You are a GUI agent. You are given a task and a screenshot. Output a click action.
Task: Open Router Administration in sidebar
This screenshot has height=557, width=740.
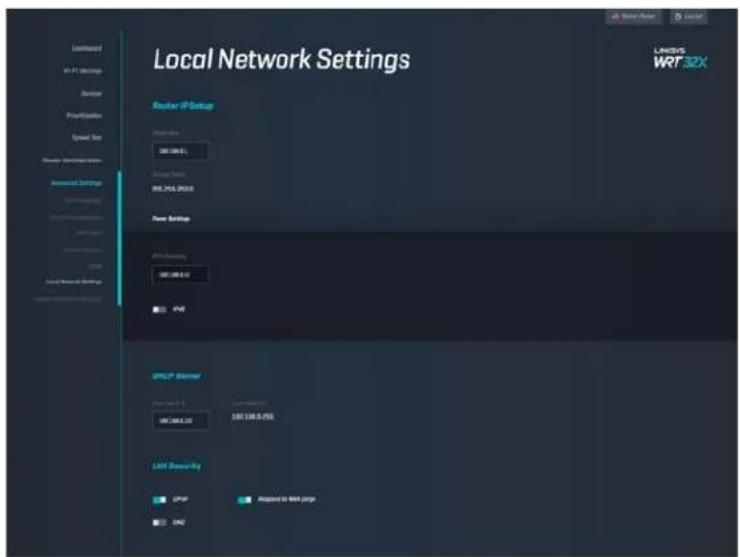point(72,160)
